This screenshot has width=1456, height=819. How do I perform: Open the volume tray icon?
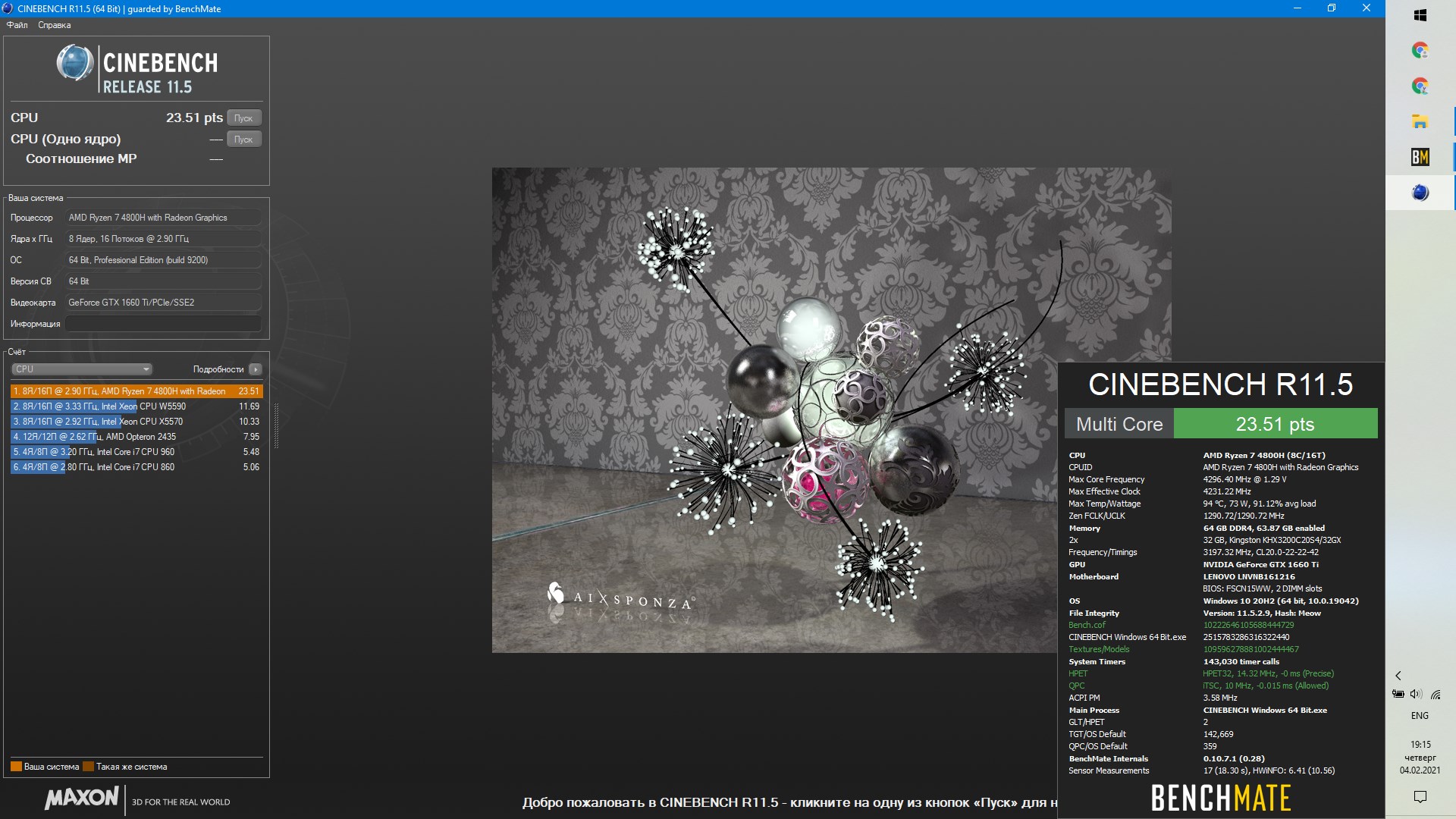(1416, 694)
